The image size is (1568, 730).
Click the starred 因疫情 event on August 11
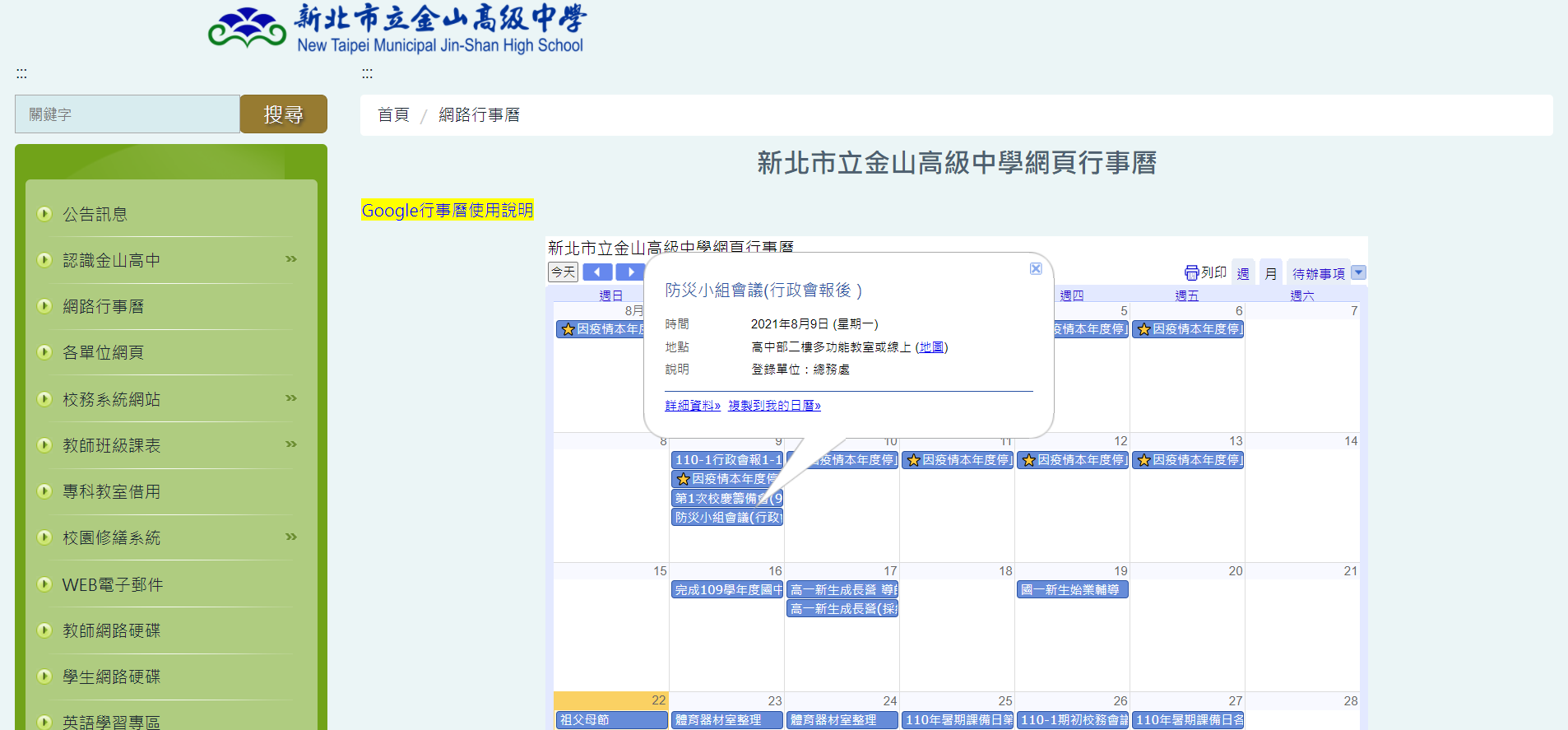[958, 460]
